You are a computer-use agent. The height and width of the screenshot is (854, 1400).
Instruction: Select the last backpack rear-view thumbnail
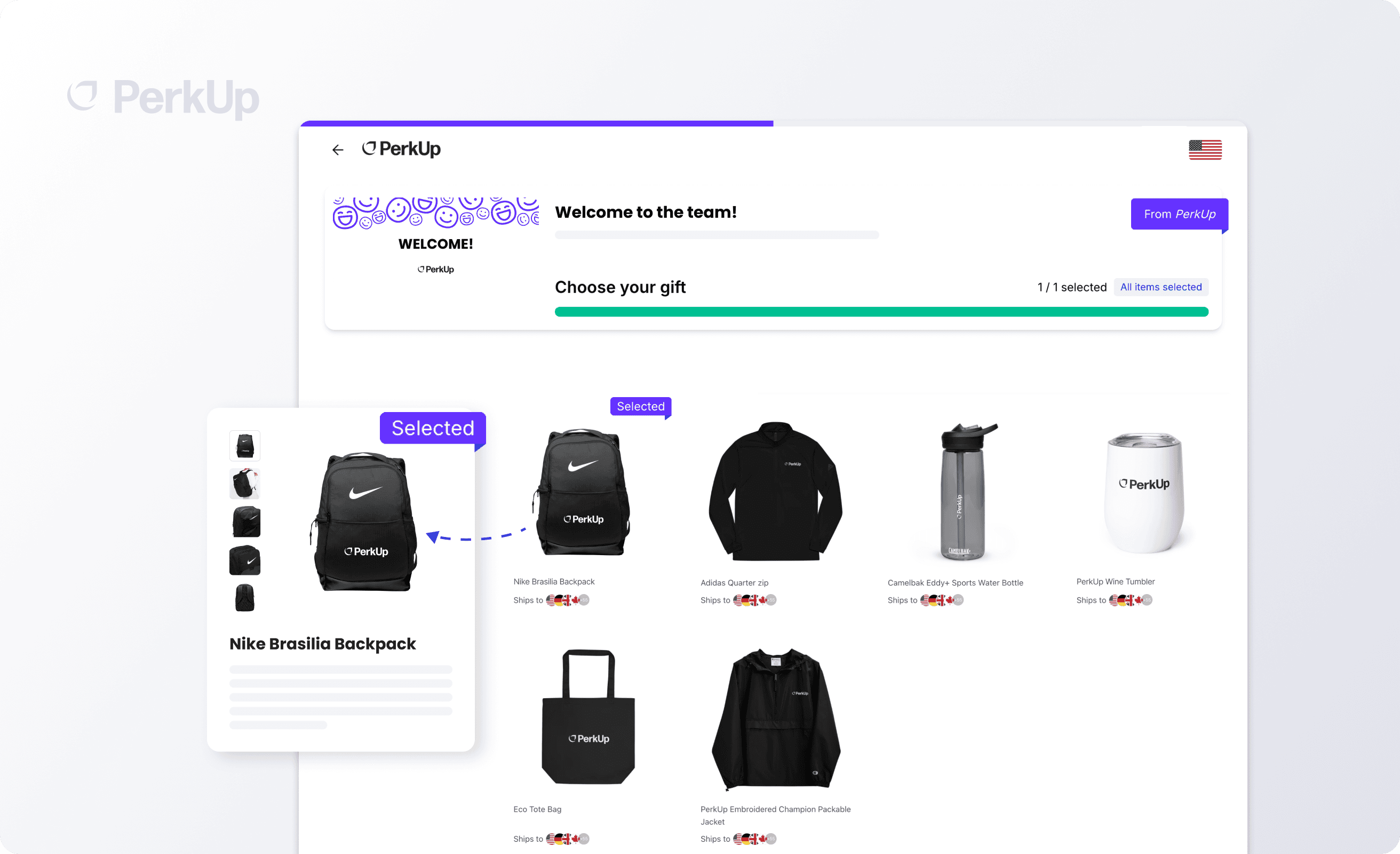tap(245, 598)
